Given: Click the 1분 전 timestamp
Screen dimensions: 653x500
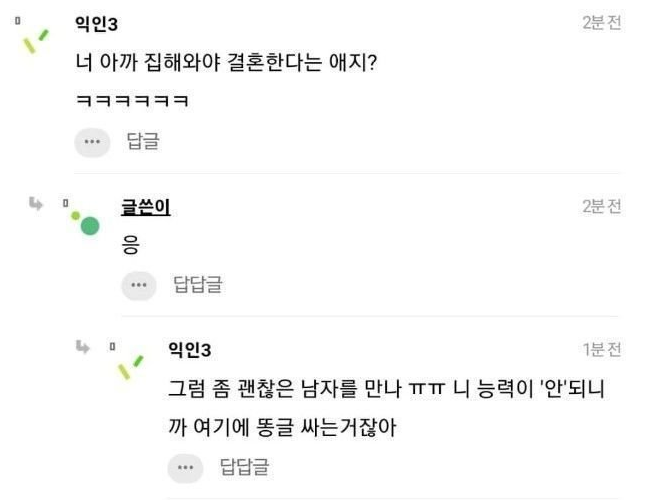Looking at the screenshot, I should click(x=601, y=350).
